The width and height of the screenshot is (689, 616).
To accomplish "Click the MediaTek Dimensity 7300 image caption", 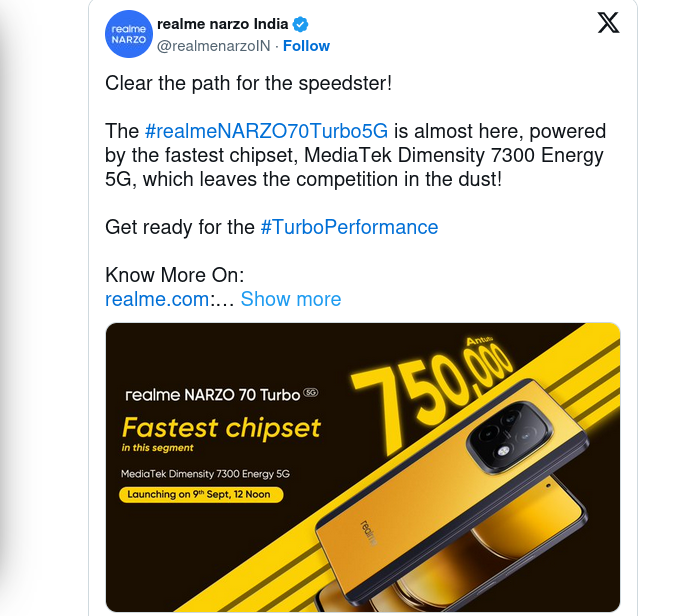I will coord(205,474).
